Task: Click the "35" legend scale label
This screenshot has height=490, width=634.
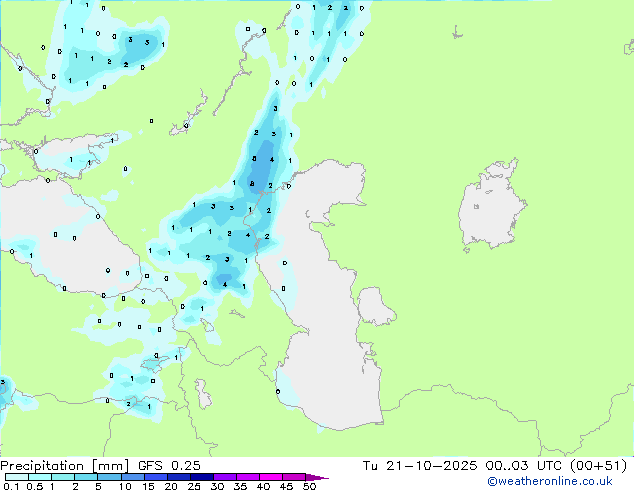Action: [x=240, y=486]
